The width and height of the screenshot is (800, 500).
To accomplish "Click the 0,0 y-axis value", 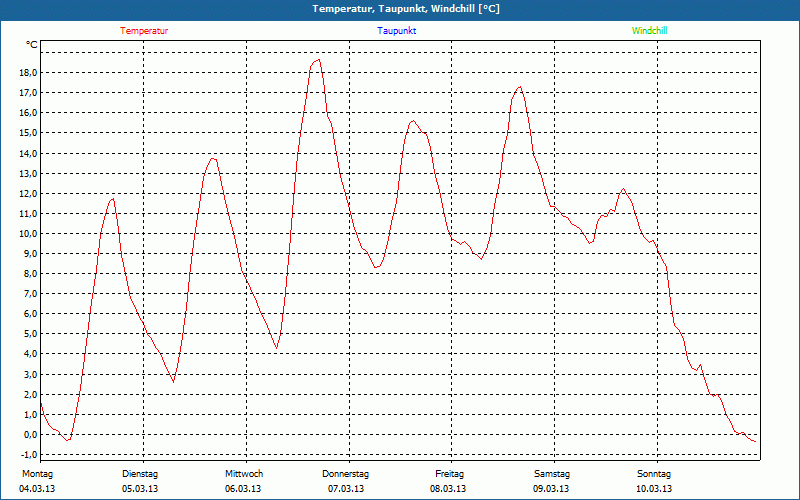I will tap(30, 435).
